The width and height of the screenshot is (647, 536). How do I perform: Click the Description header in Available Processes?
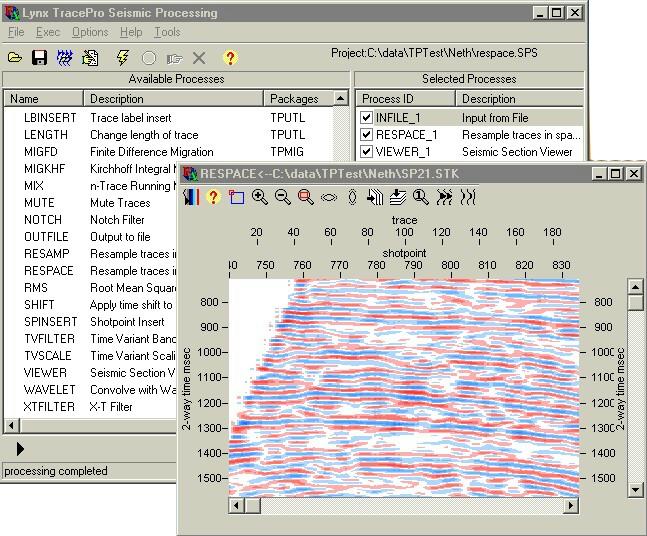(173, 99)
